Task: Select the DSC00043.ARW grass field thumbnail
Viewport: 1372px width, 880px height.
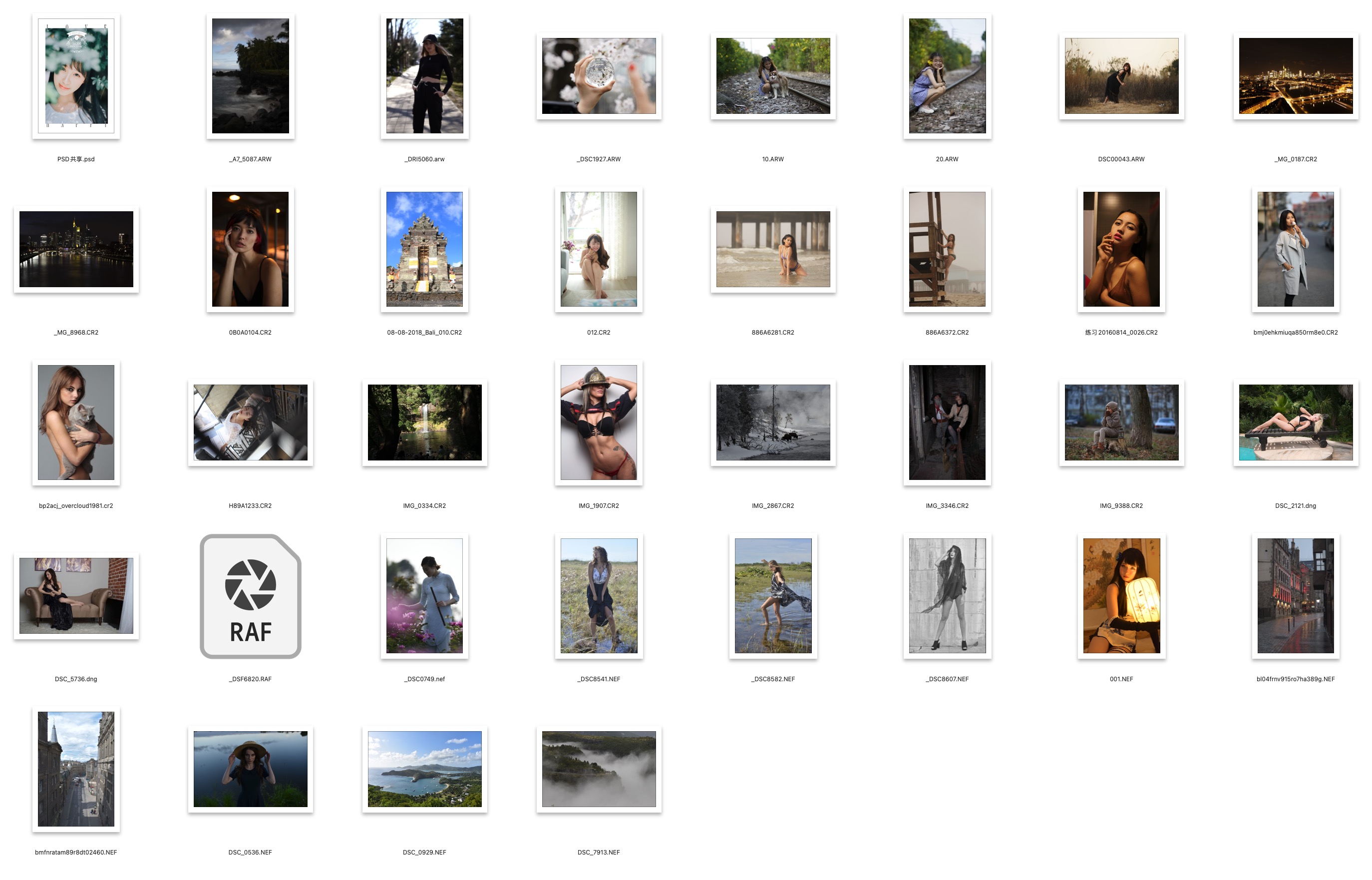Action: click(x=1121, y=76)
